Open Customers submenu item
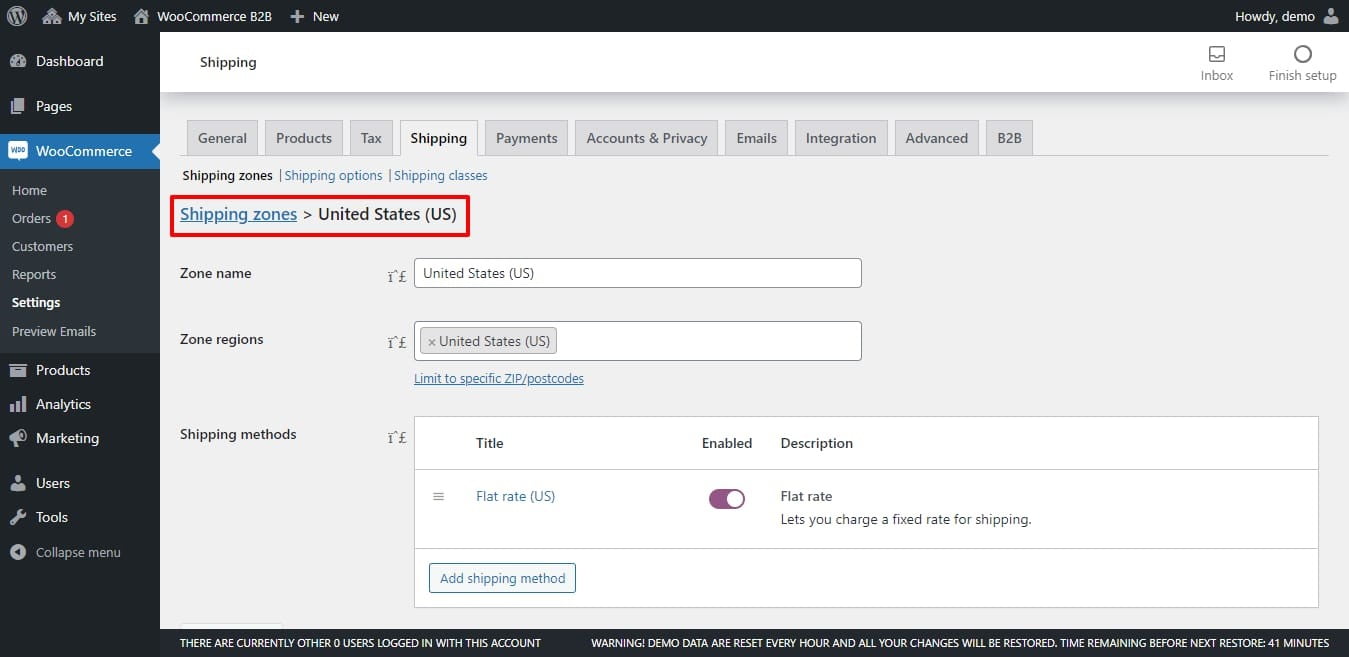The height and width of the screenshot is (657, 1349). (x=42, y=246)
